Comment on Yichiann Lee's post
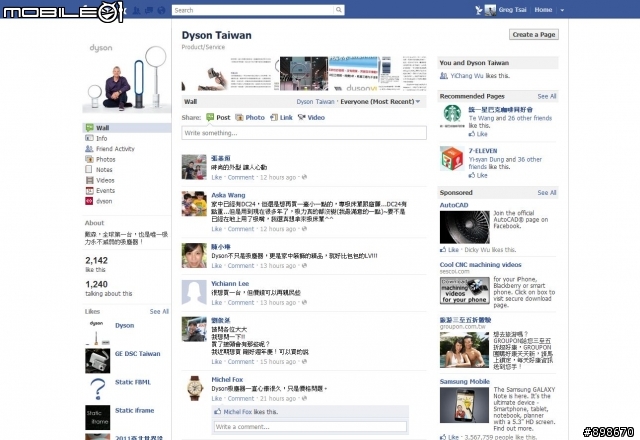This screenshot has width=640, height=440. 241,303
